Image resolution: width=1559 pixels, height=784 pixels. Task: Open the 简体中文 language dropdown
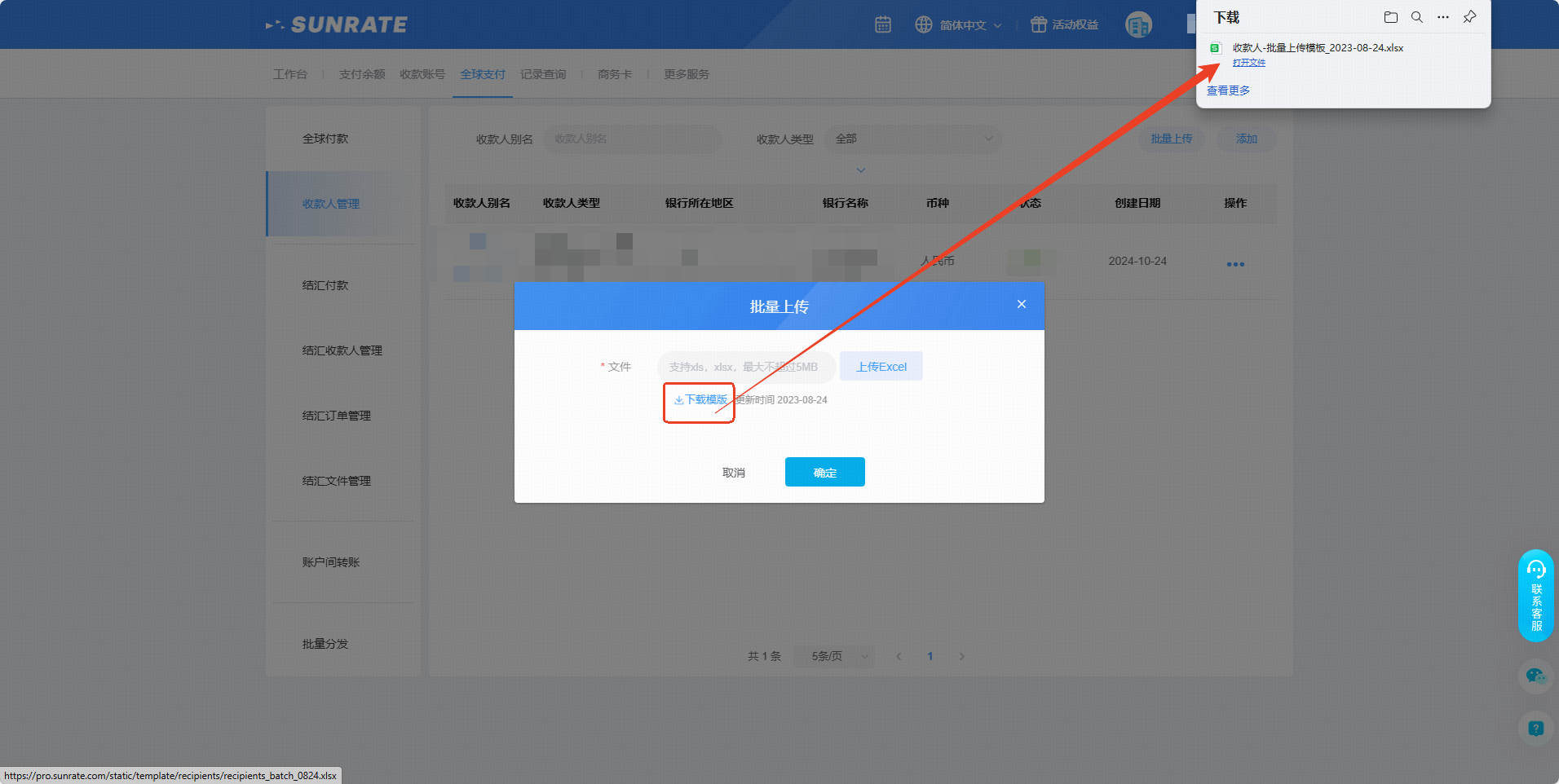pos(959,25)
